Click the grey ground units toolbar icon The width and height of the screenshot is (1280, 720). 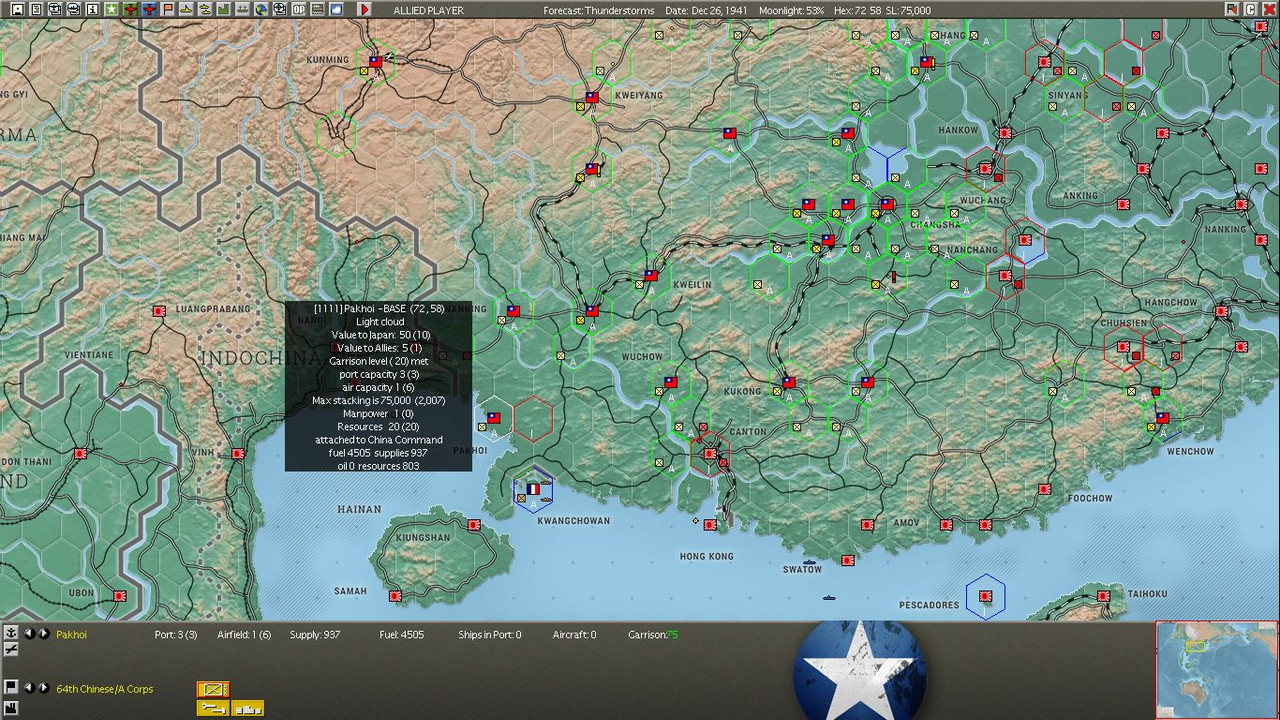(x=242, y=10)
